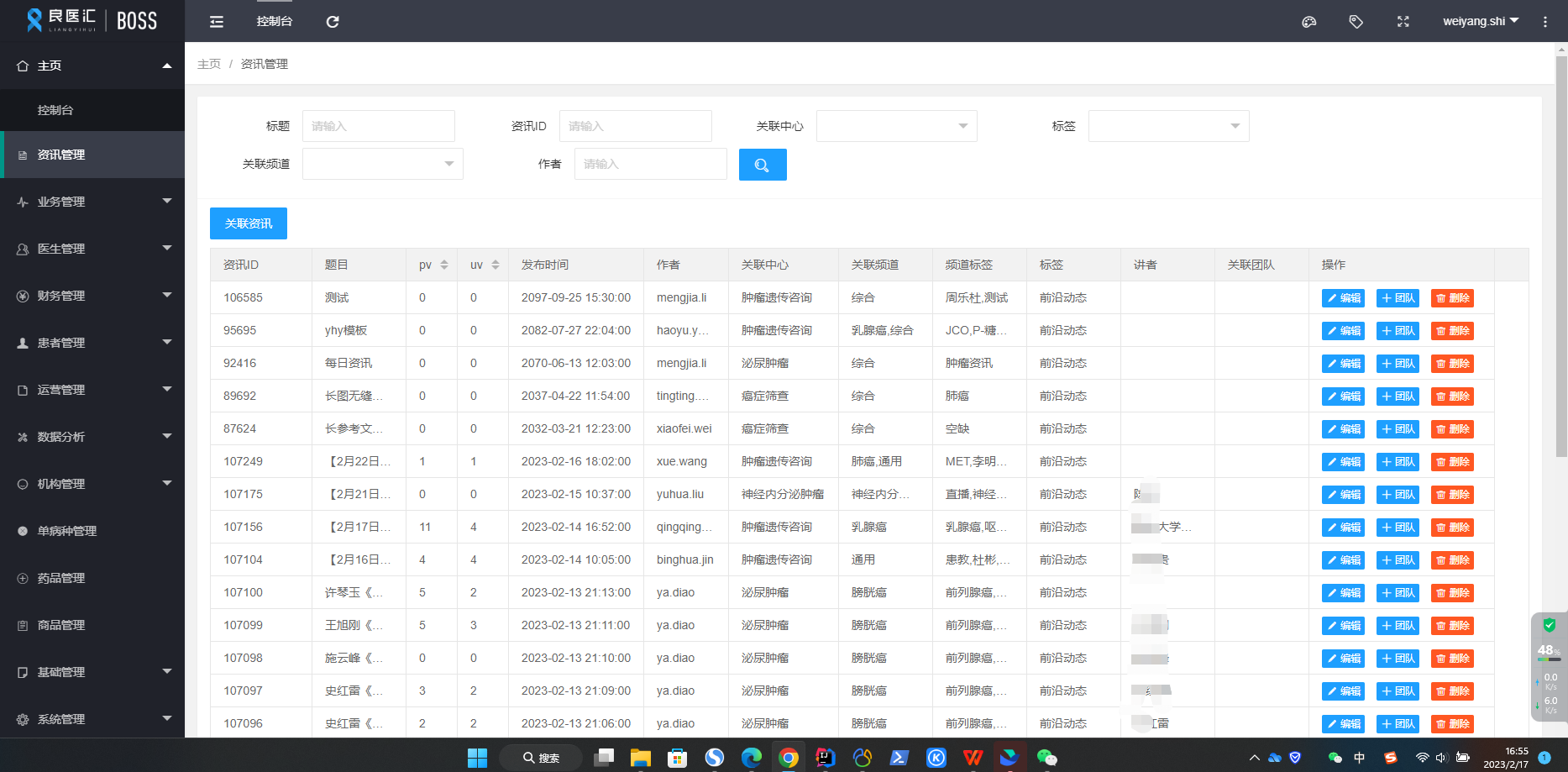Sort the pv column
1568x772 pixels.
(444, 265)
